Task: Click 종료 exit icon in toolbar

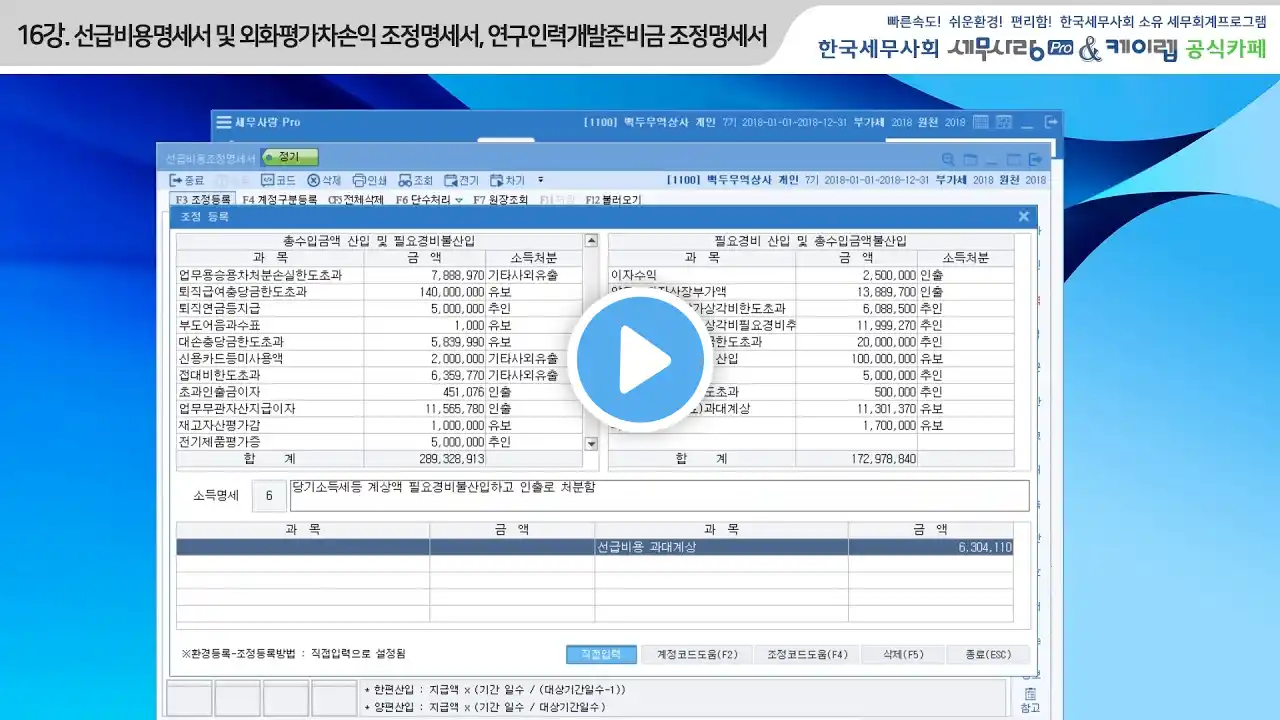Action: (187, 180)
